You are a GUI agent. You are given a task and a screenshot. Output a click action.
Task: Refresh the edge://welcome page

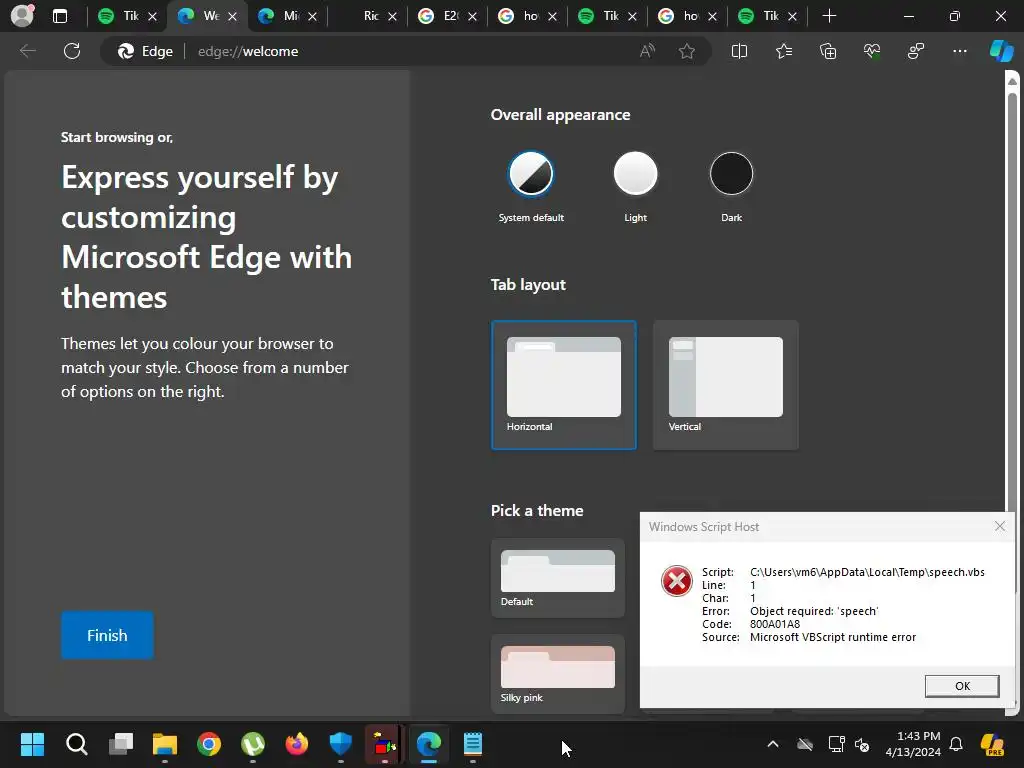(x=72, y=51)
